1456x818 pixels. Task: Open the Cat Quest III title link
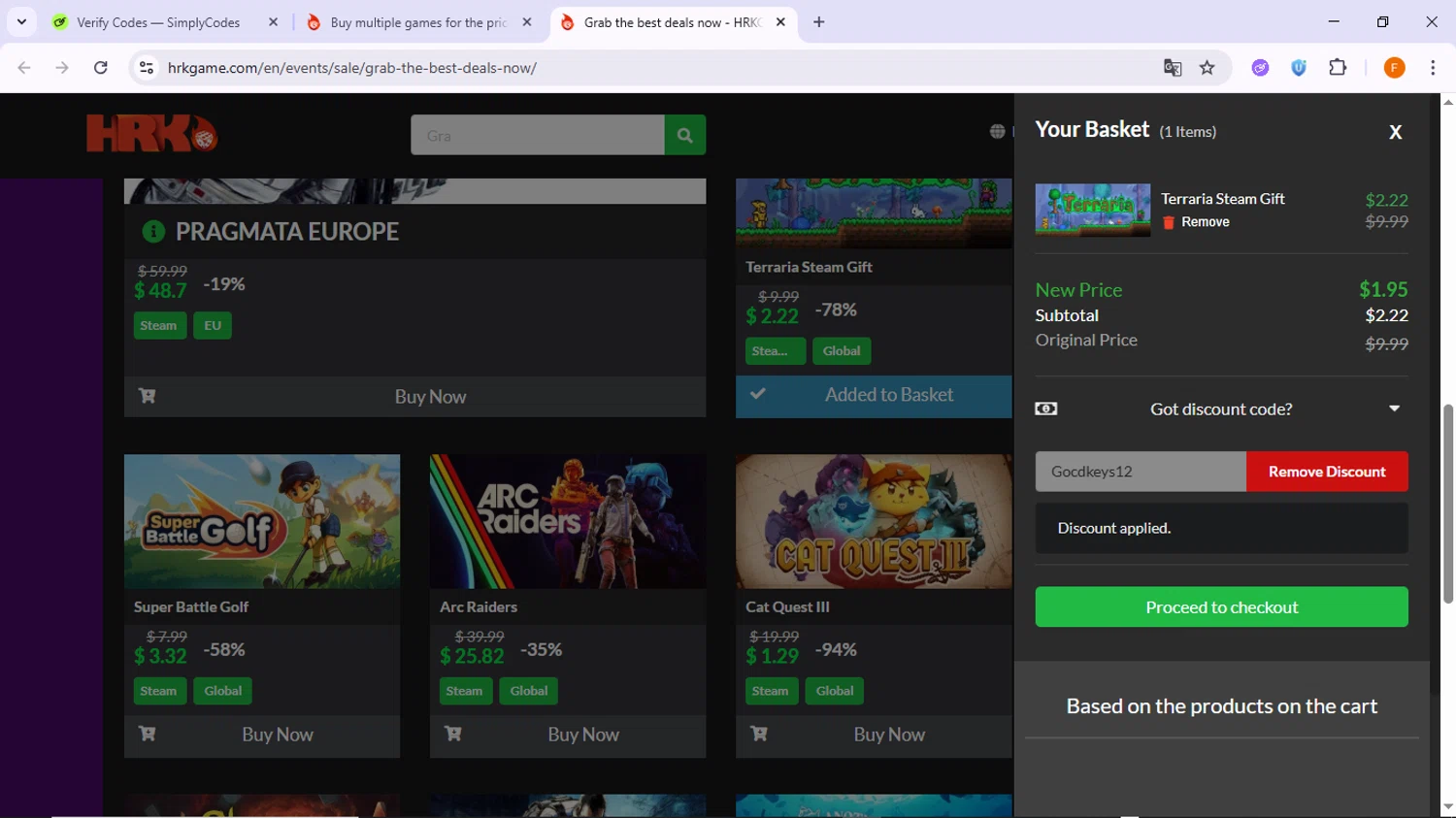[787, 606]
